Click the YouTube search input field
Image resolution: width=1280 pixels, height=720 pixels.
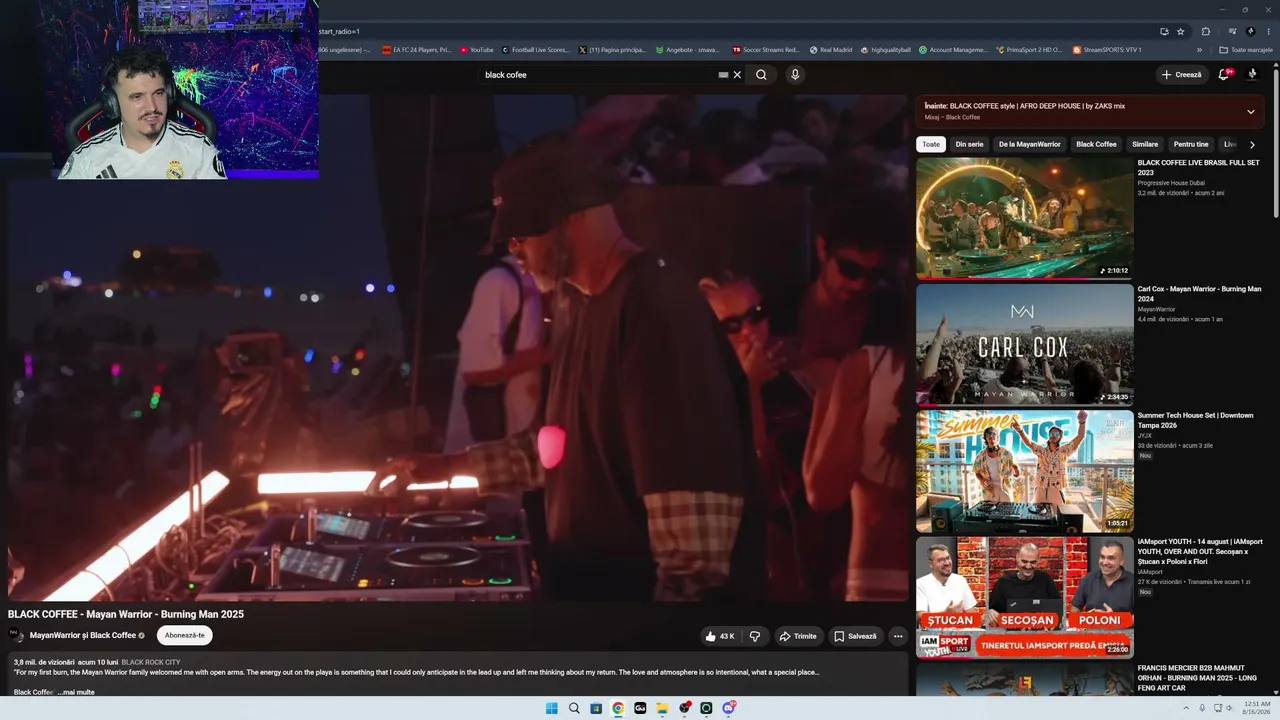pos(598,75)
